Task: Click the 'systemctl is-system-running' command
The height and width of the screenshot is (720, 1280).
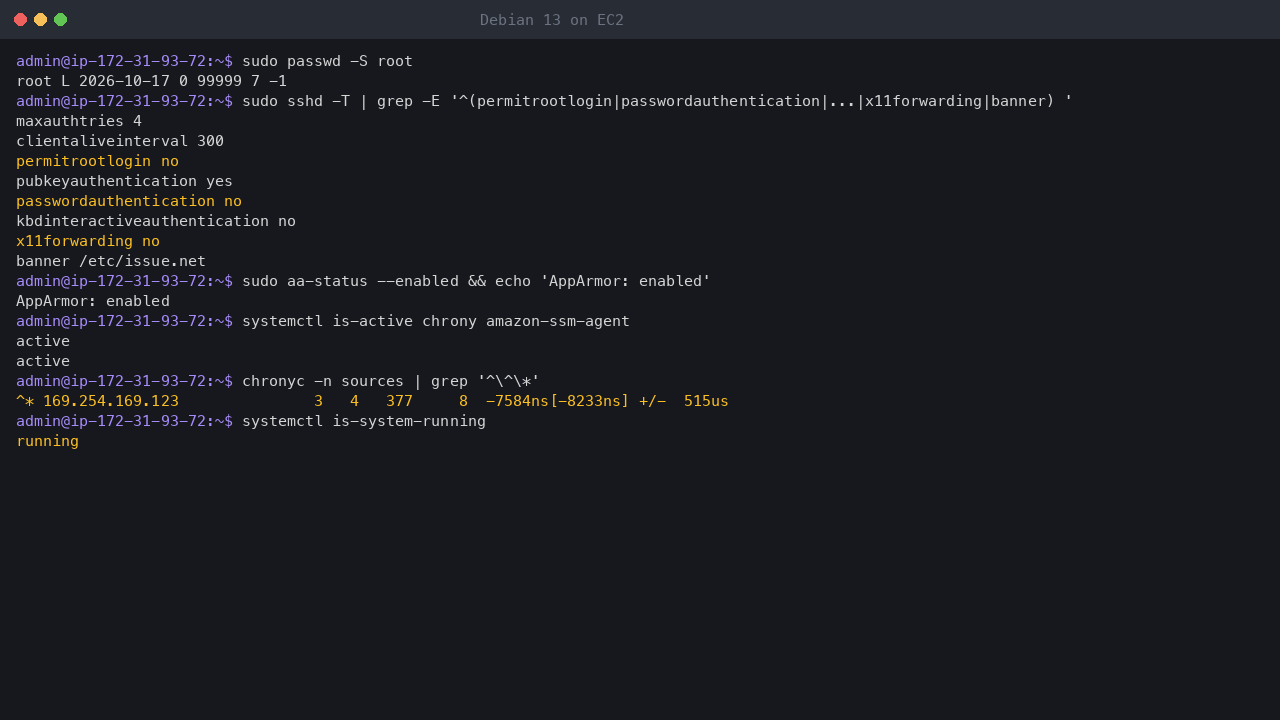Action: coord(364,421)
